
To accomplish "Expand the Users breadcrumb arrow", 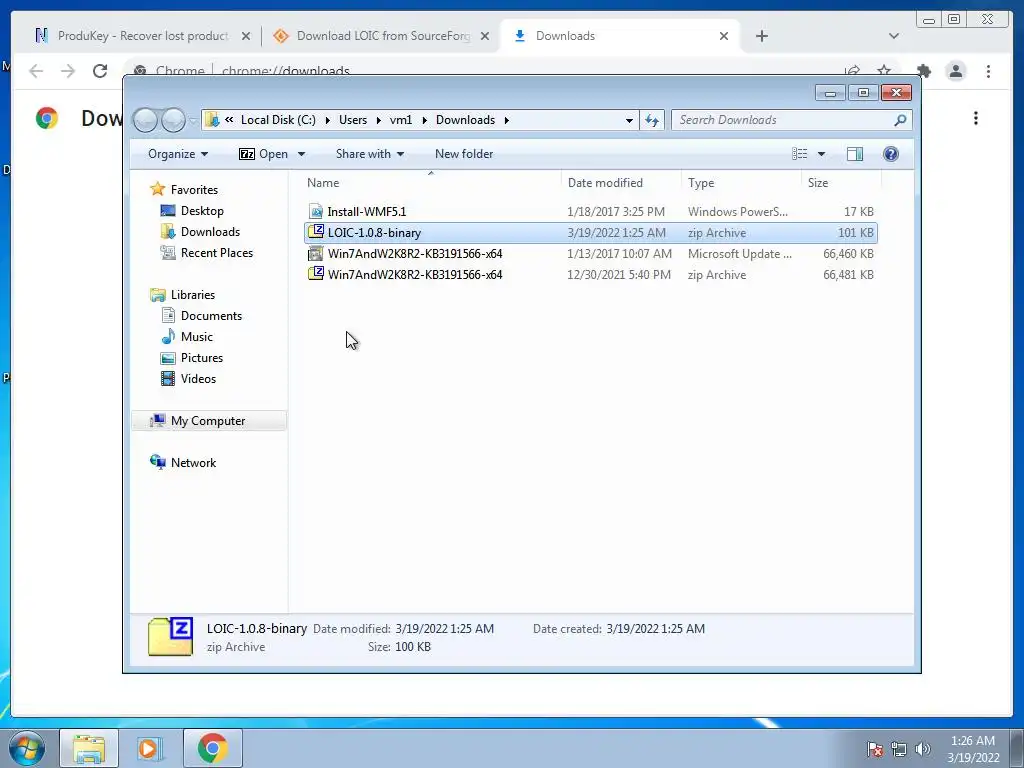I will (379, 120).
